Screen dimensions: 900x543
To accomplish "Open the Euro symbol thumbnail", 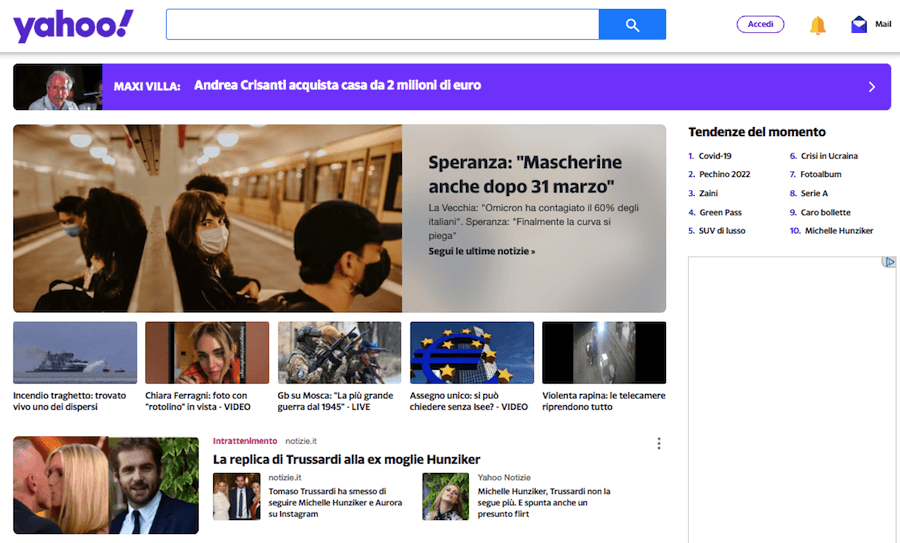I will [x=472, y=352].
